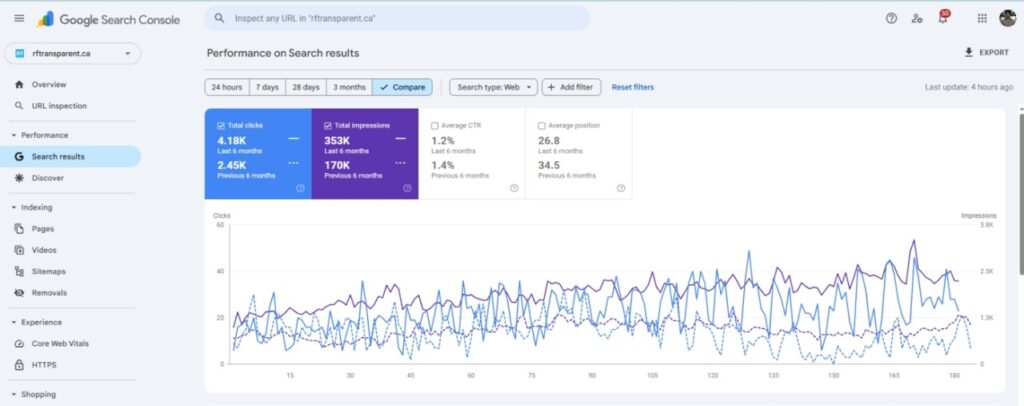Open the hamburger main menu
This screenshot has width=1024, height=406.
coord(19,18)
